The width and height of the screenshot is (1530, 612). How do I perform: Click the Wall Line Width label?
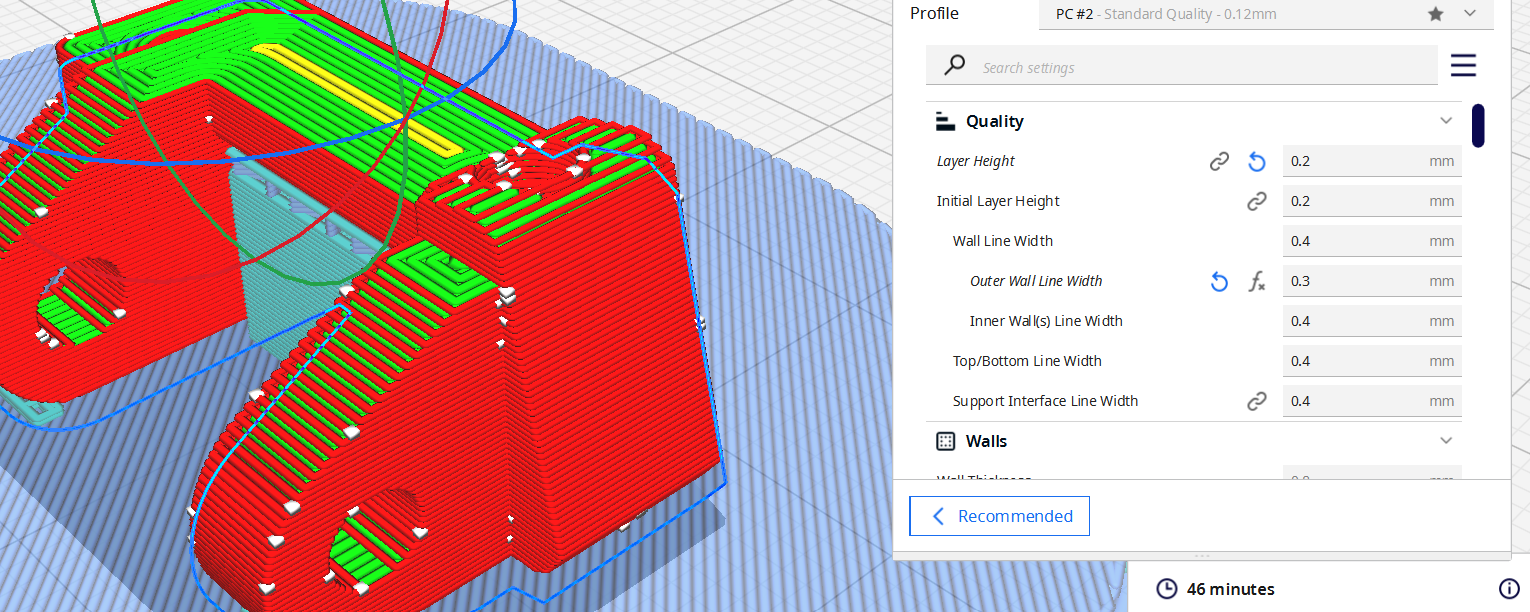click(x=1003, y=241)
